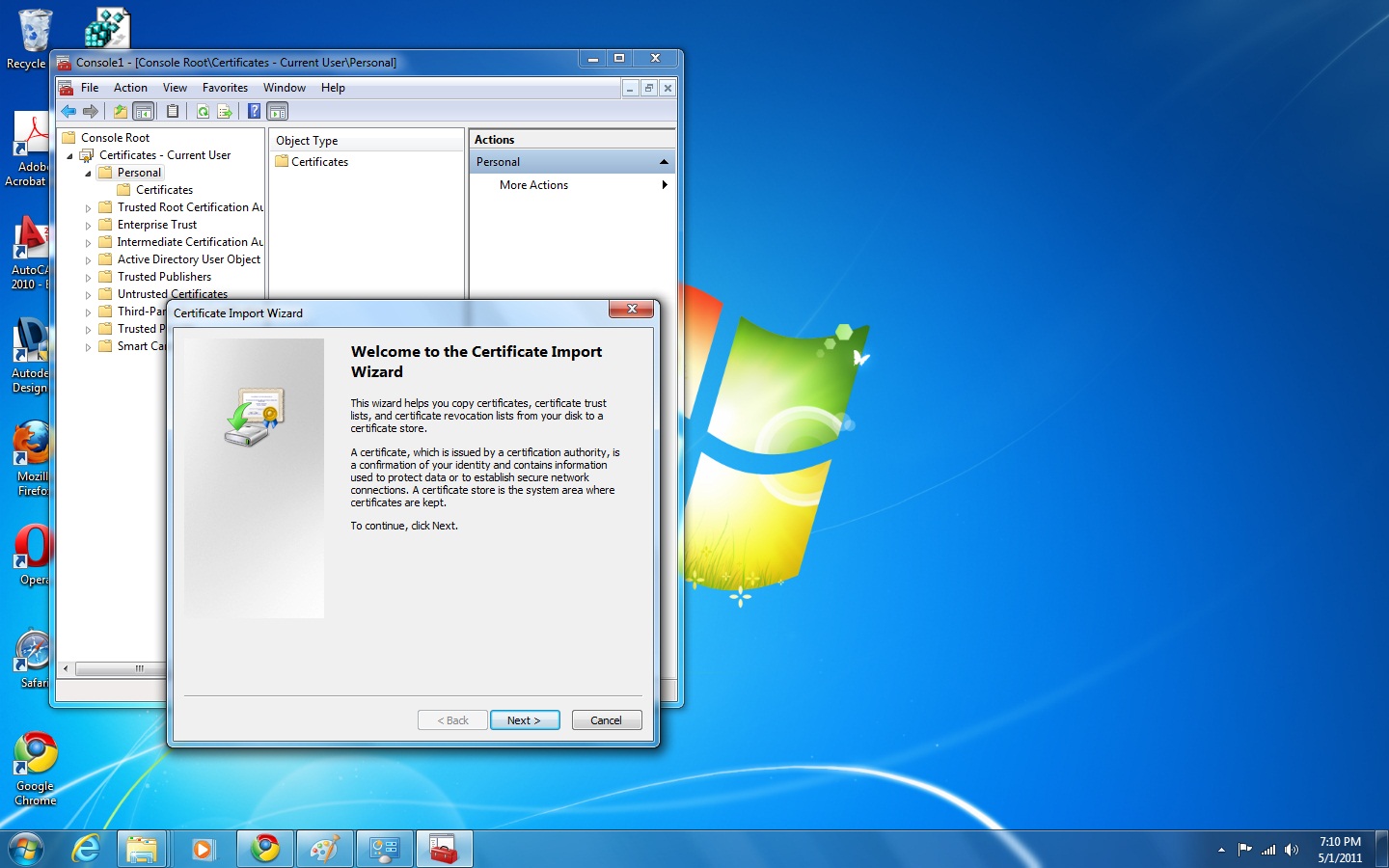Viewport: 1389px width, 868px height.
Task: Open Windows Media Player from taskbar
Action: pyautogui.click(x=202, y=849)
